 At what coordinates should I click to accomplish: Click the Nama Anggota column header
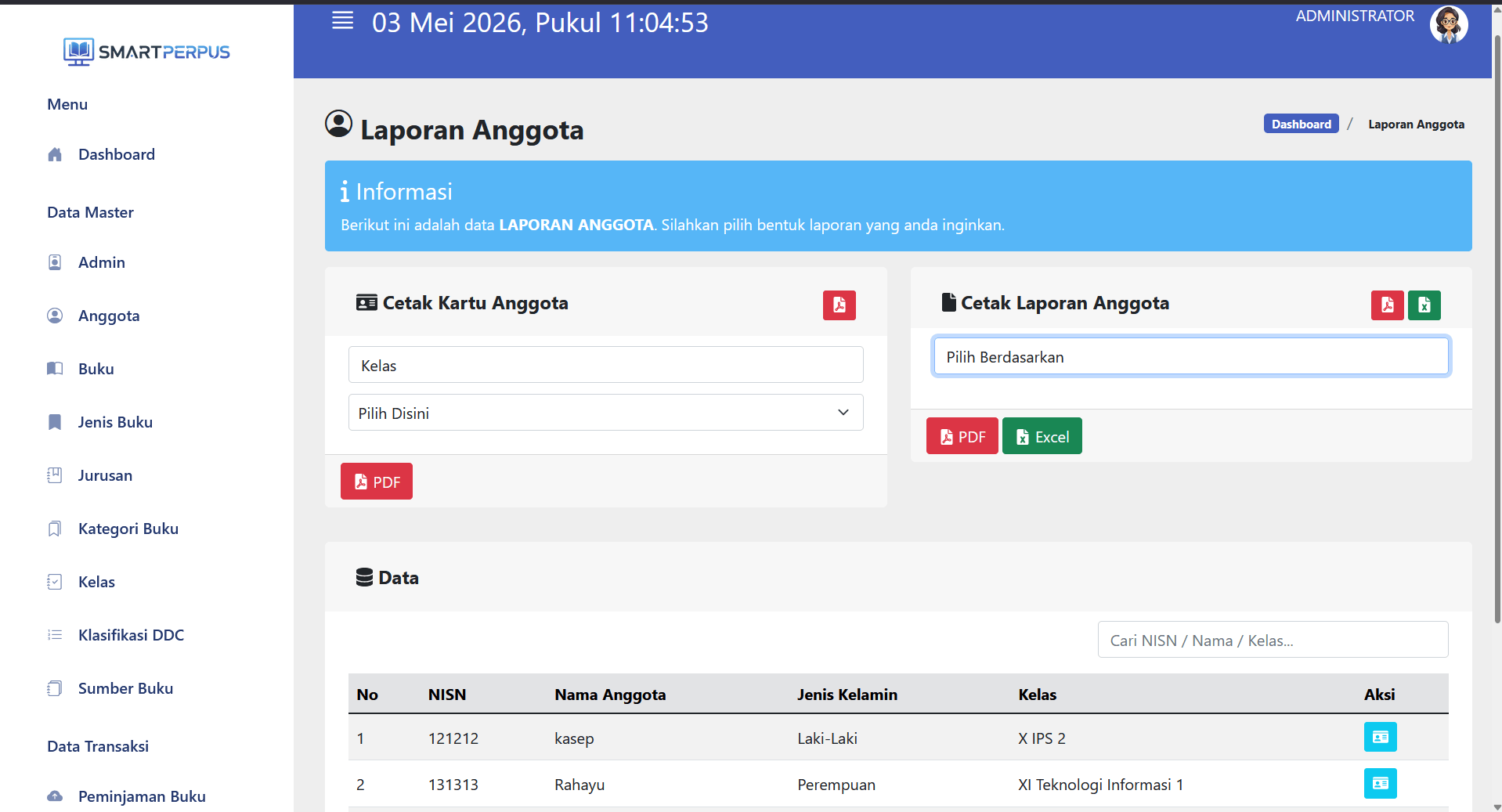pyautogui.click(x=610, y=695)
